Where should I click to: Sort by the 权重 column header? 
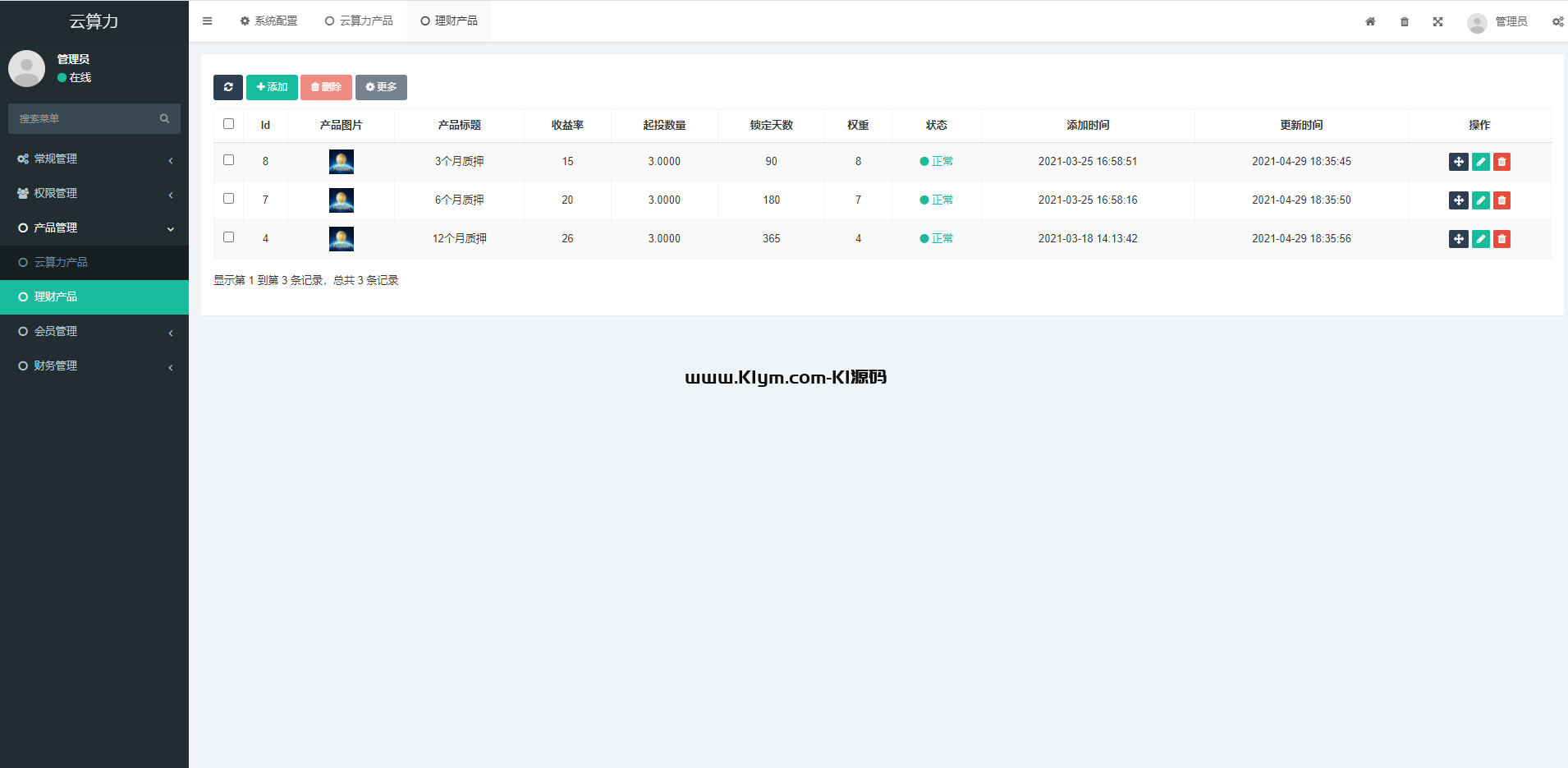click(x=858, y=126)
